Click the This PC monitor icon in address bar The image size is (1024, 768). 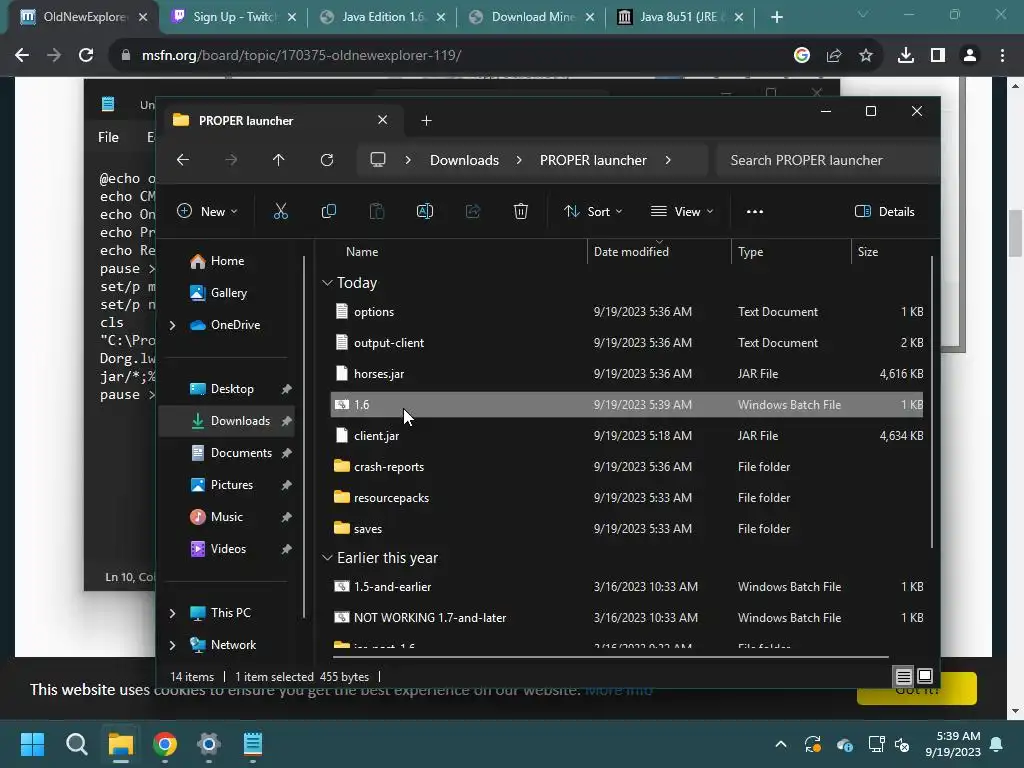[377, 160]
